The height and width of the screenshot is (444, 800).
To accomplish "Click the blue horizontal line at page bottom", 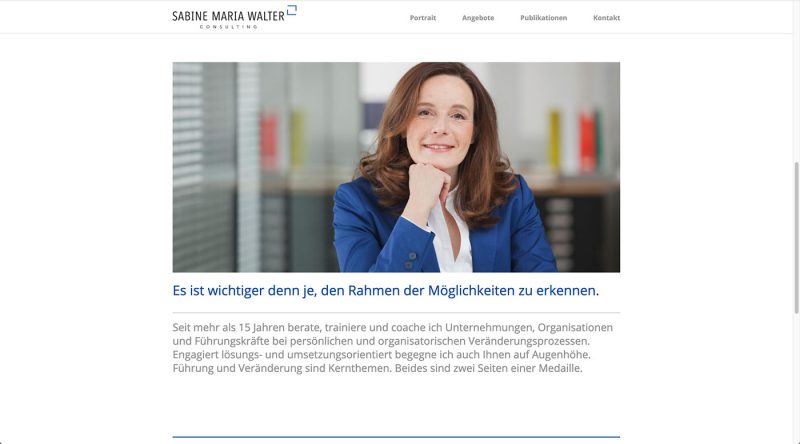I will 396,437.
